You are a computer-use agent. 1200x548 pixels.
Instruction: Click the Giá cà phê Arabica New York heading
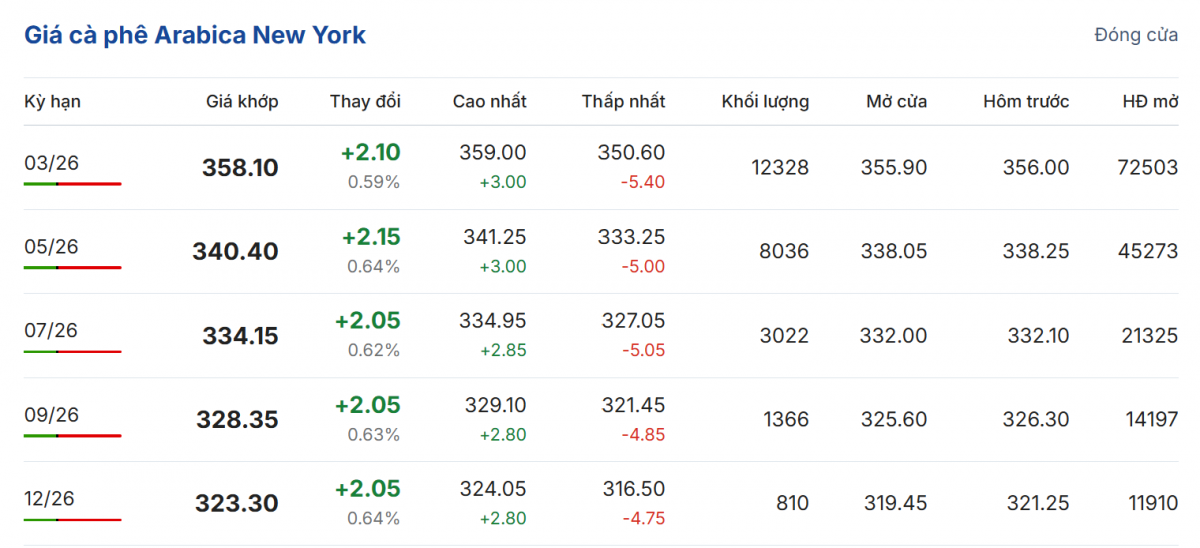tap(195, 35)
